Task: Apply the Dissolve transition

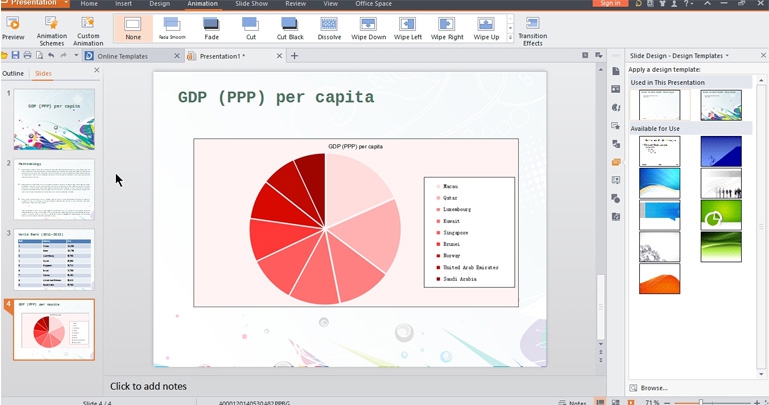Action: point(329,28)
